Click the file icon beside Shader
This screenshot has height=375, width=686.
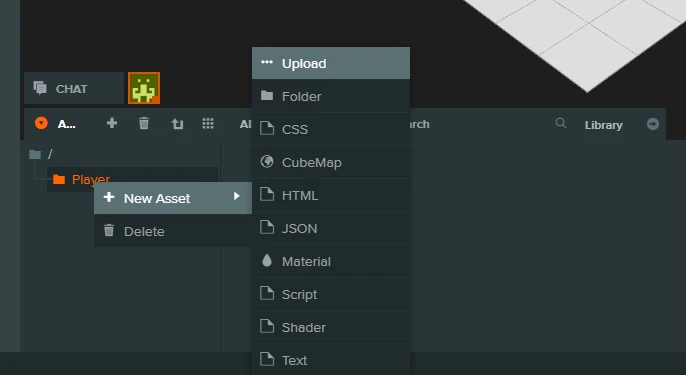tap(267, 326)
